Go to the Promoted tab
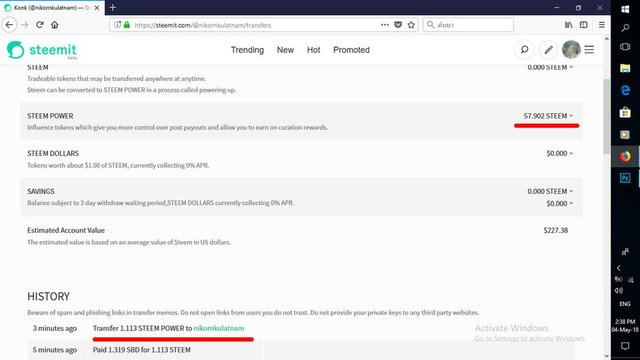 point(351,50)
